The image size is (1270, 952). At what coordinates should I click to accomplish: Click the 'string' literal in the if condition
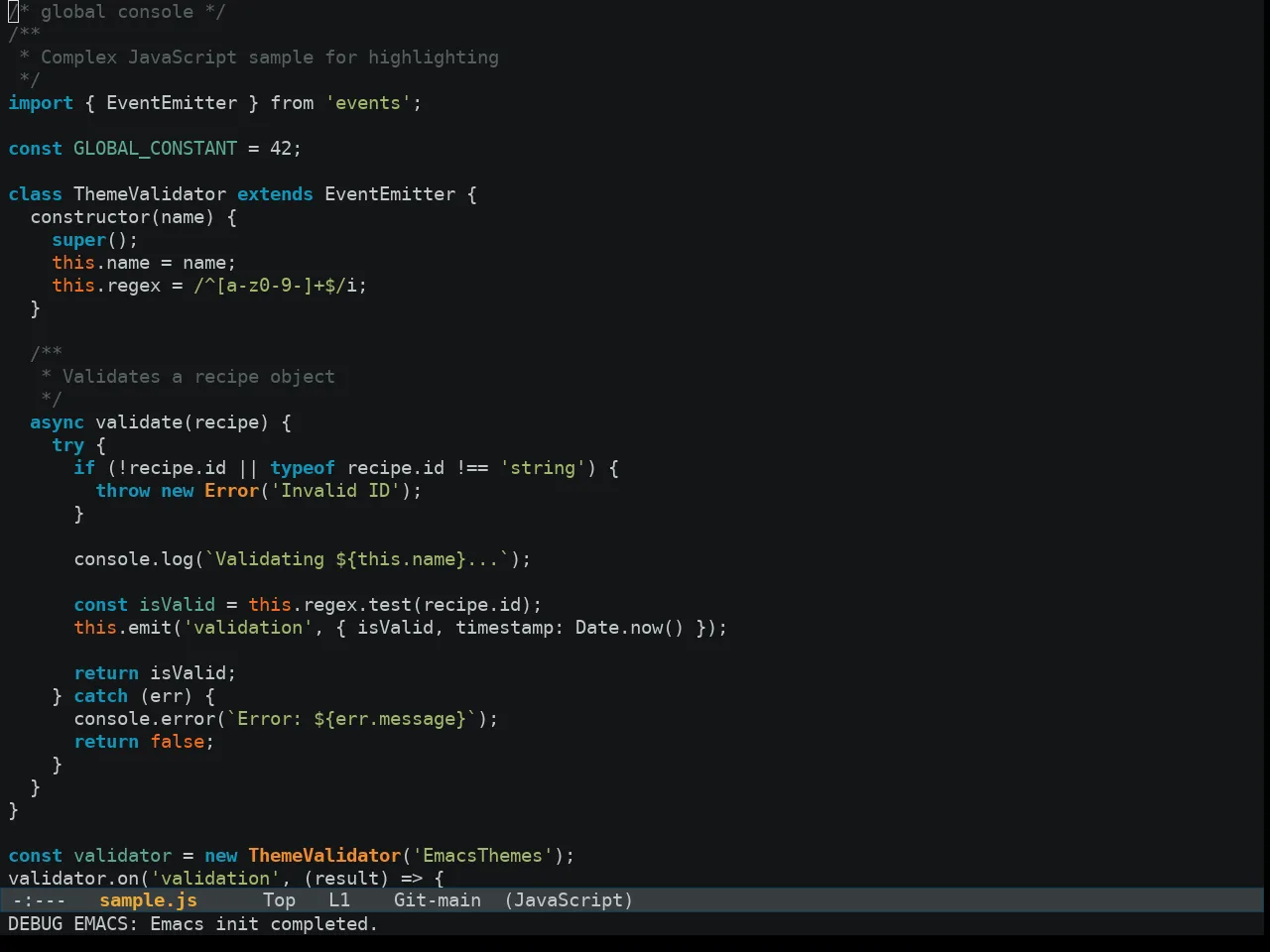(543, 468)
